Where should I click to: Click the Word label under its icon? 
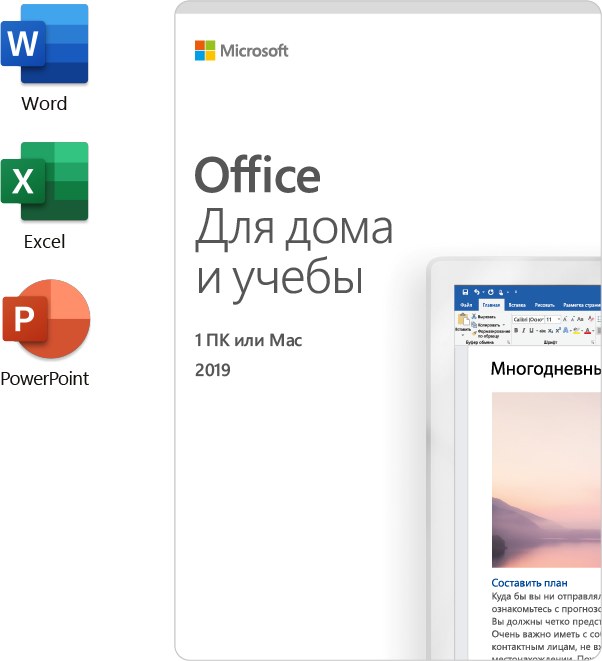point(44,104)
